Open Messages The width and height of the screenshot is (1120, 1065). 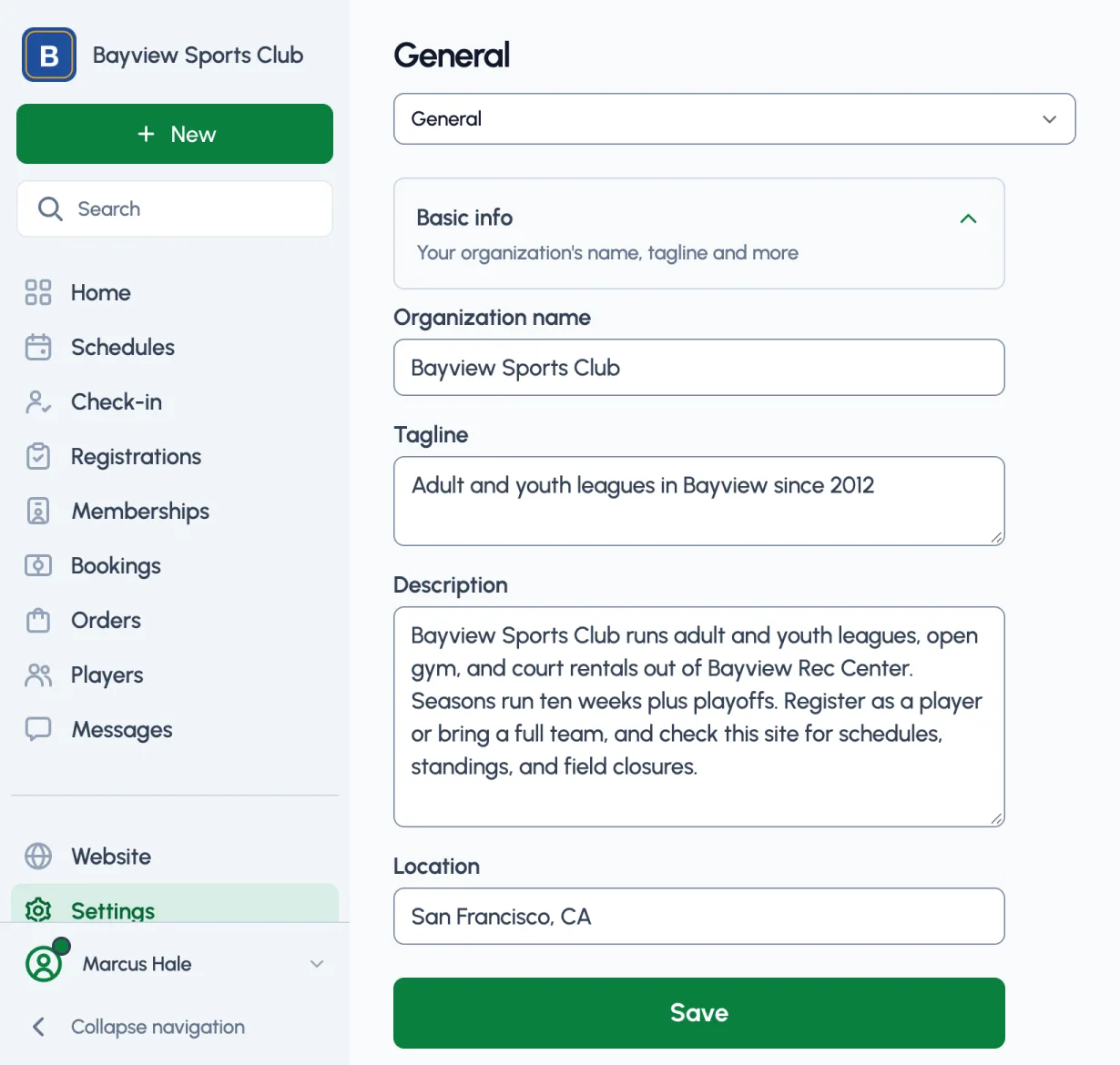coord(175,729)
